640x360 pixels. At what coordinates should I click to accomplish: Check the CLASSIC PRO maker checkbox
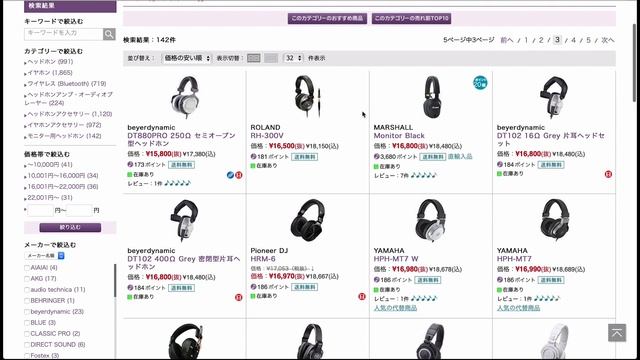[x=27, y=334]
